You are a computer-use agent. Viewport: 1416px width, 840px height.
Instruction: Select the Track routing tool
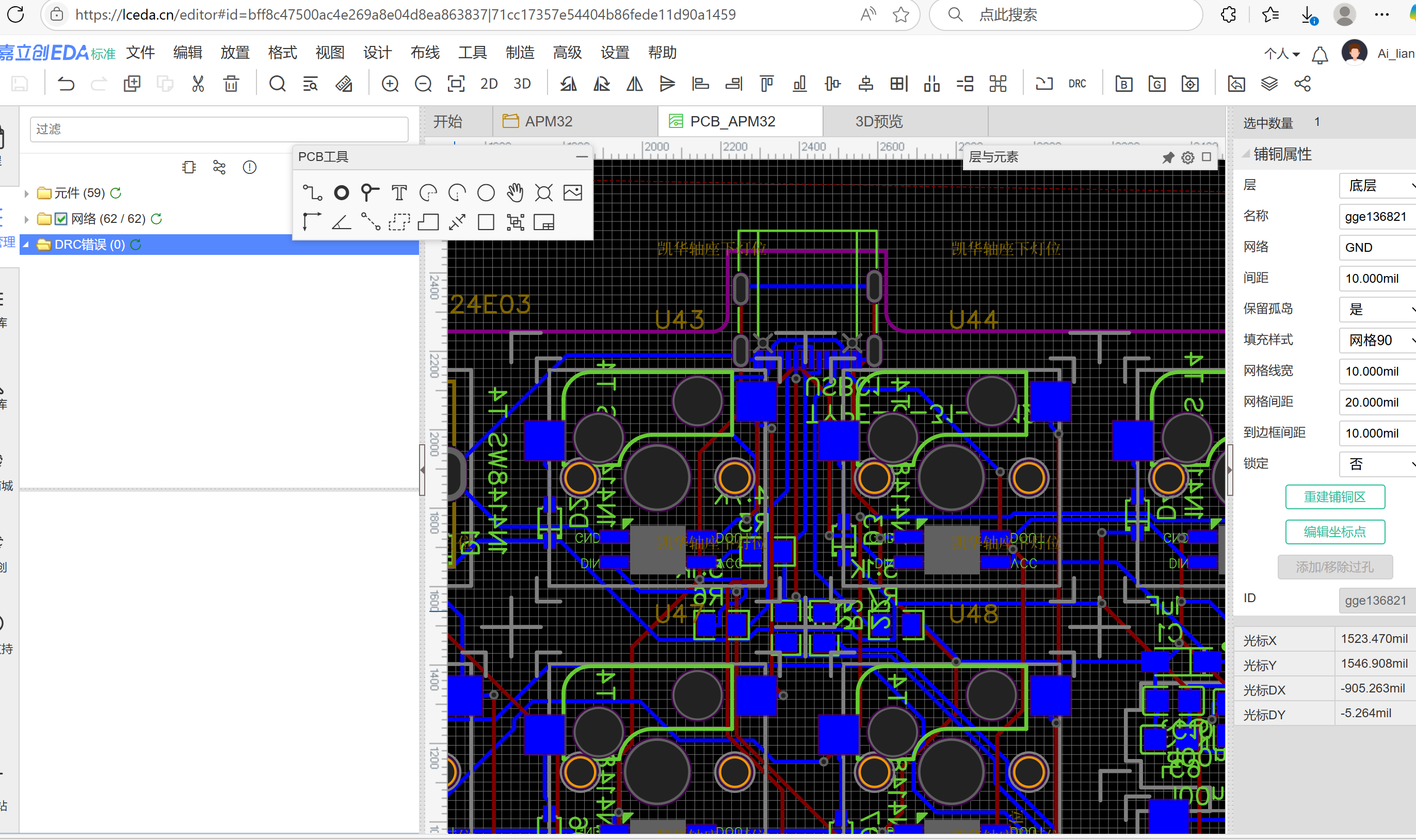[x=312, y=193]
